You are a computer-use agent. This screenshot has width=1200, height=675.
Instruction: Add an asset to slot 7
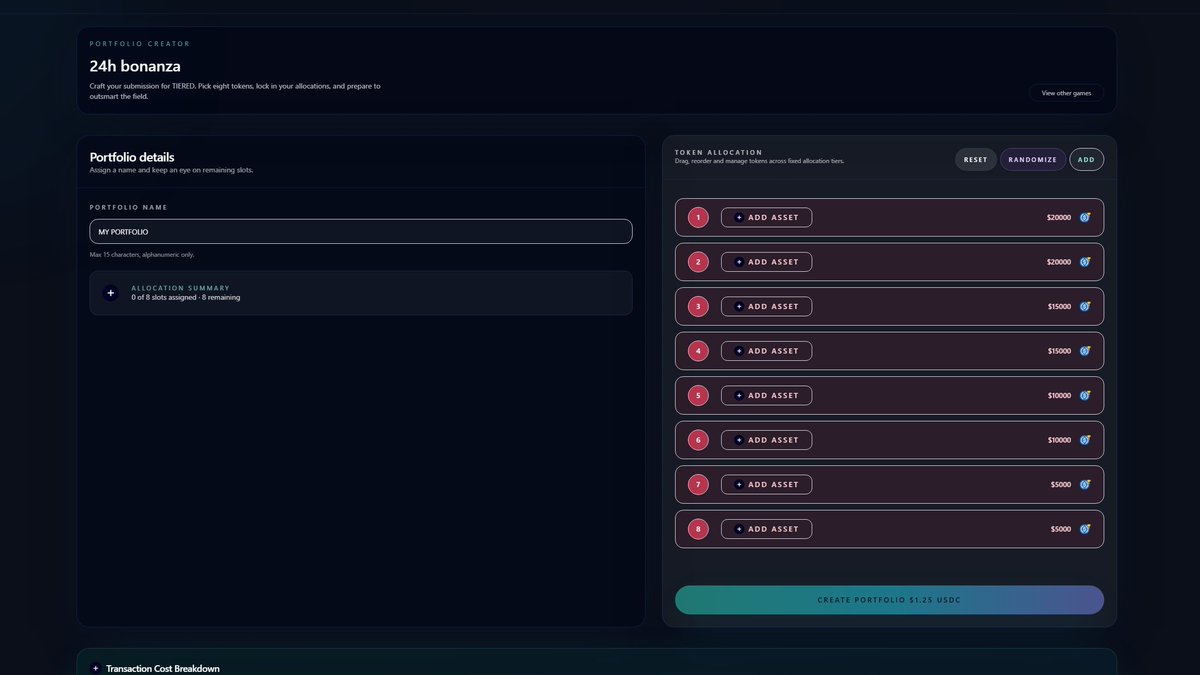pos(766,484)
